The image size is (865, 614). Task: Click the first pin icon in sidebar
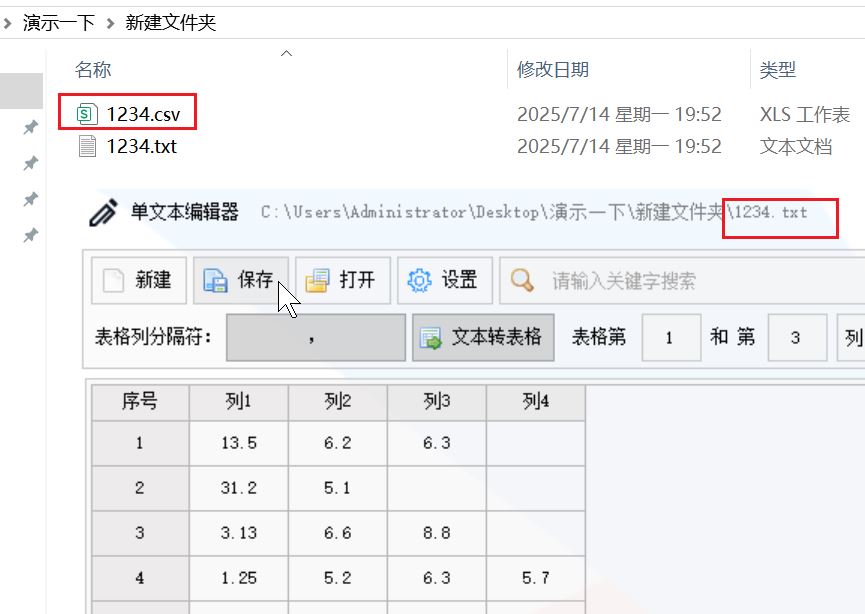(x=31, y=127)
